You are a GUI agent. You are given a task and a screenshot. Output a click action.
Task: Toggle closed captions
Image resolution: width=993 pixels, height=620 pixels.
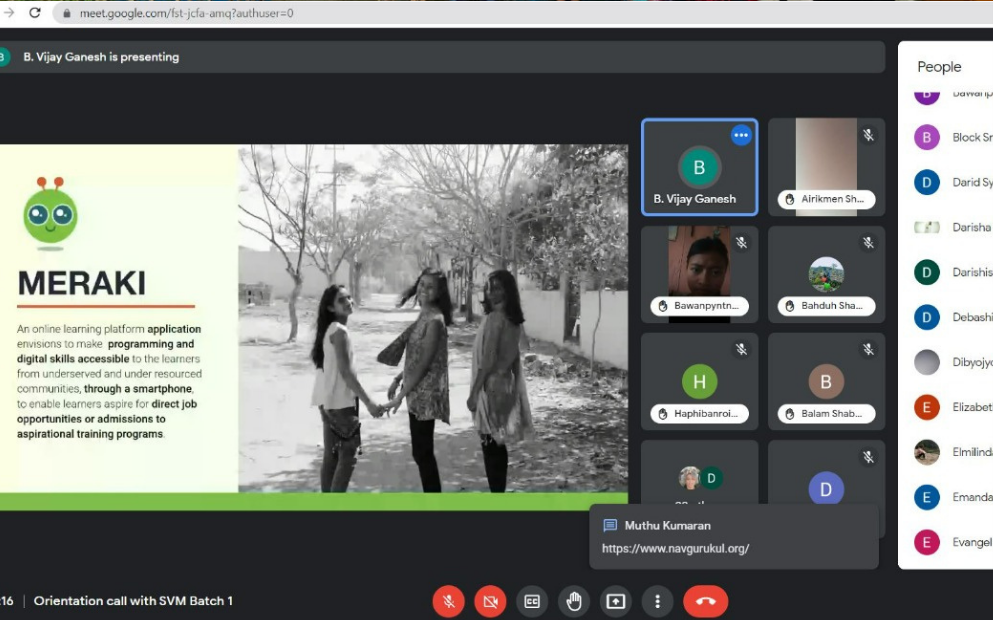(x=532, y=601)
